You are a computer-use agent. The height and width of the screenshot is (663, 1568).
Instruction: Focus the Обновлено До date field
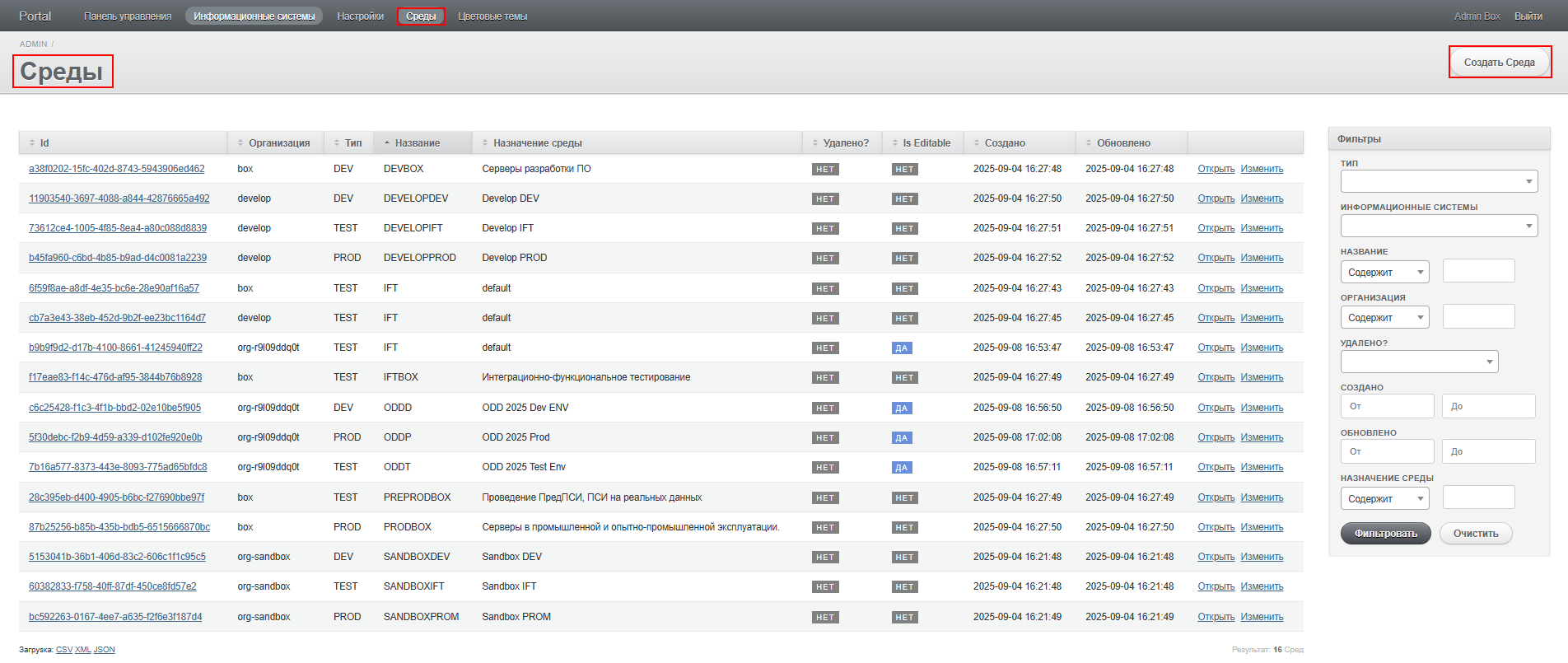pyautogui.click(x=1489, y=451)
